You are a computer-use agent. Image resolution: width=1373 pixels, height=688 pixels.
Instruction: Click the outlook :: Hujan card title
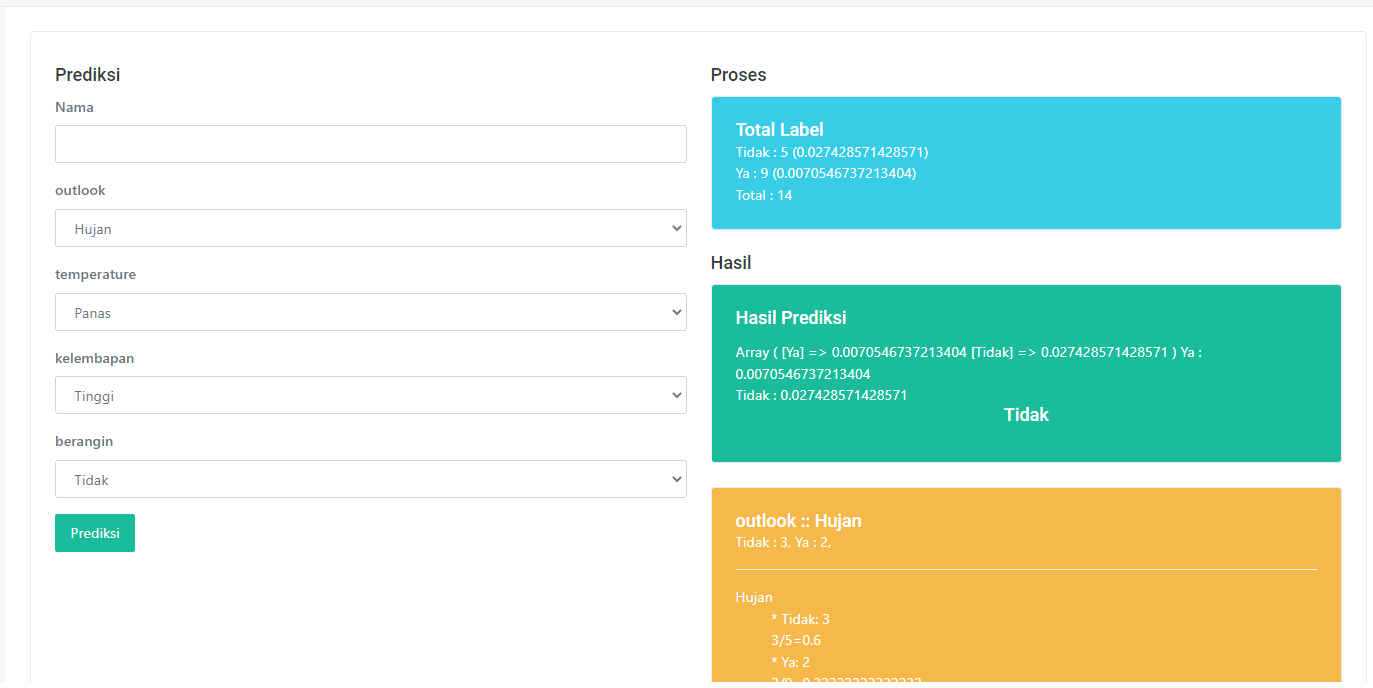tap(798, 521)
